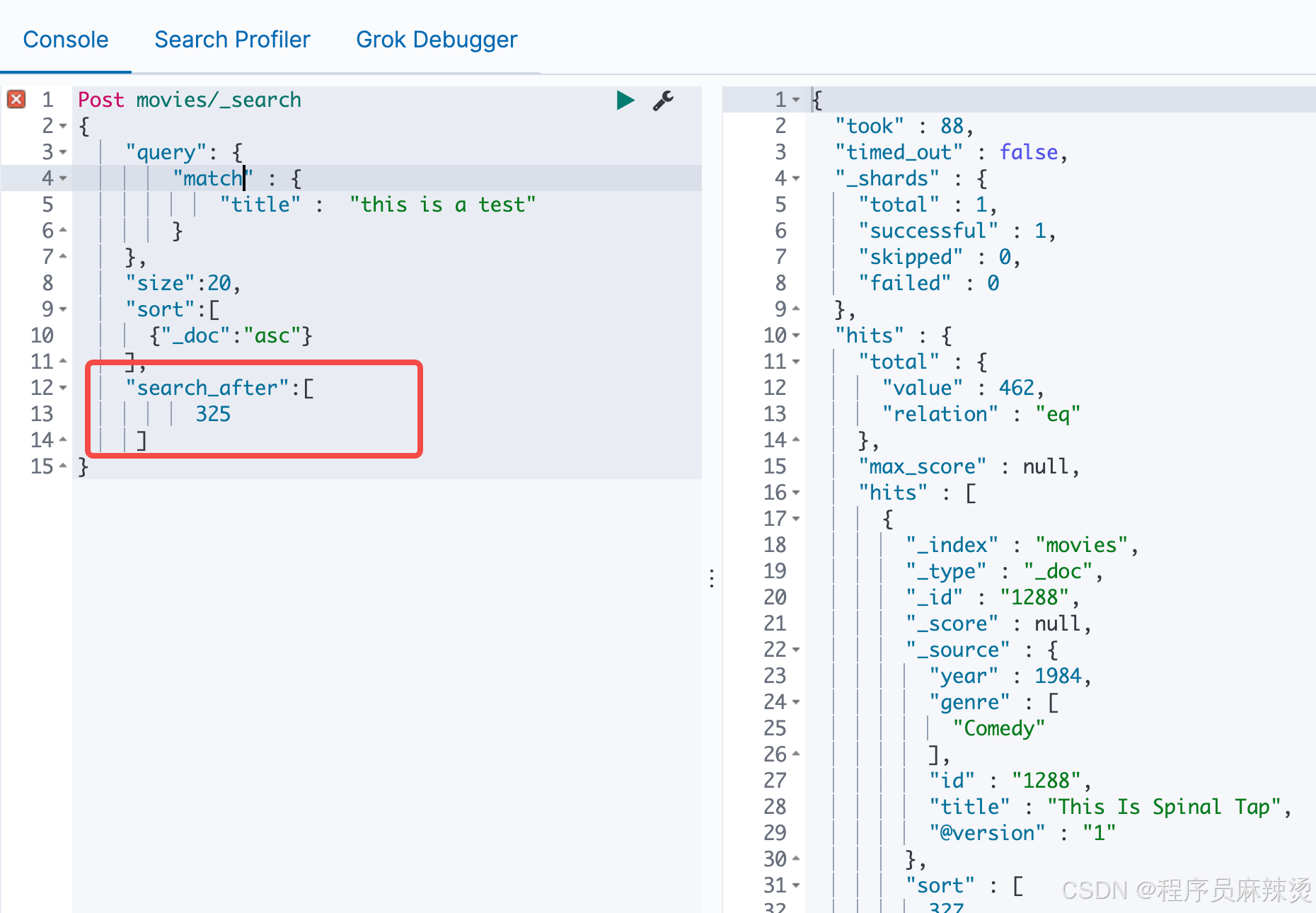Click the "_type" : "_doc" line
Viewport: 1316px width, 913px height.
pos(1005,571)
